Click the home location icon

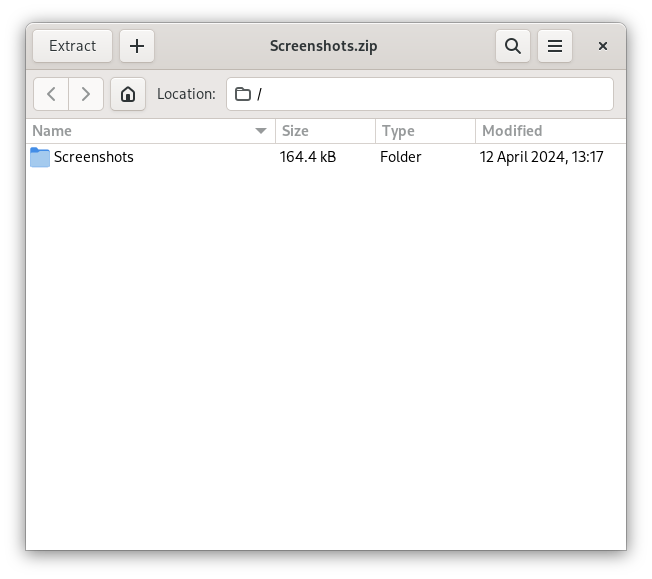(128, 94)
